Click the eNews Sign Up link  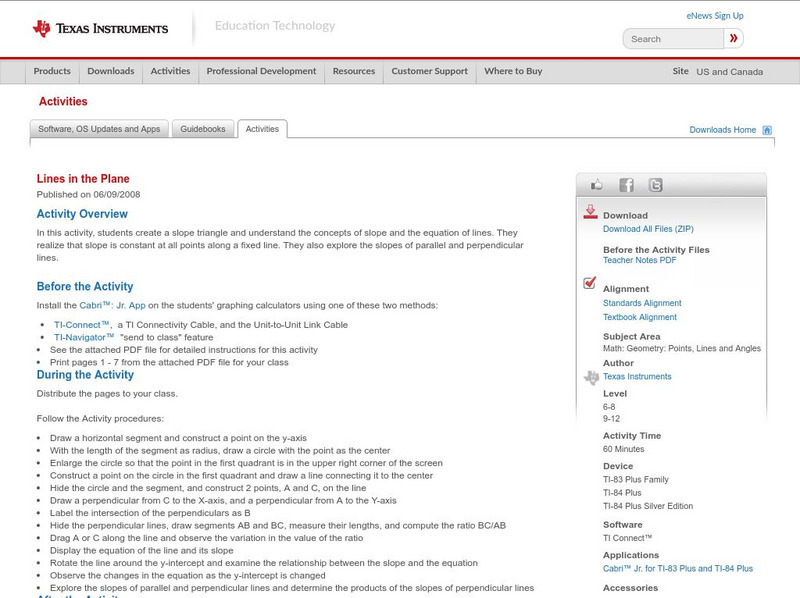click(x=715, y=16)
